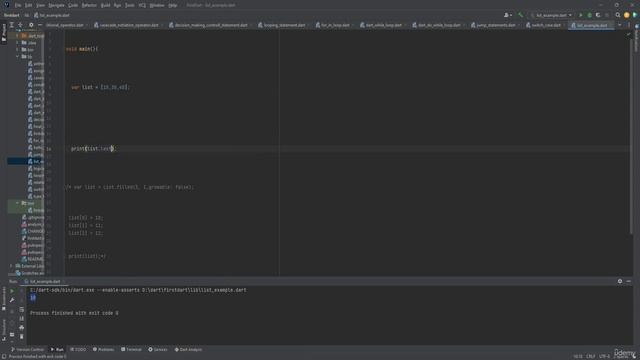Click CRLF line separator in status bar
This screenshot has width=640, height=360.
[591, 356]
